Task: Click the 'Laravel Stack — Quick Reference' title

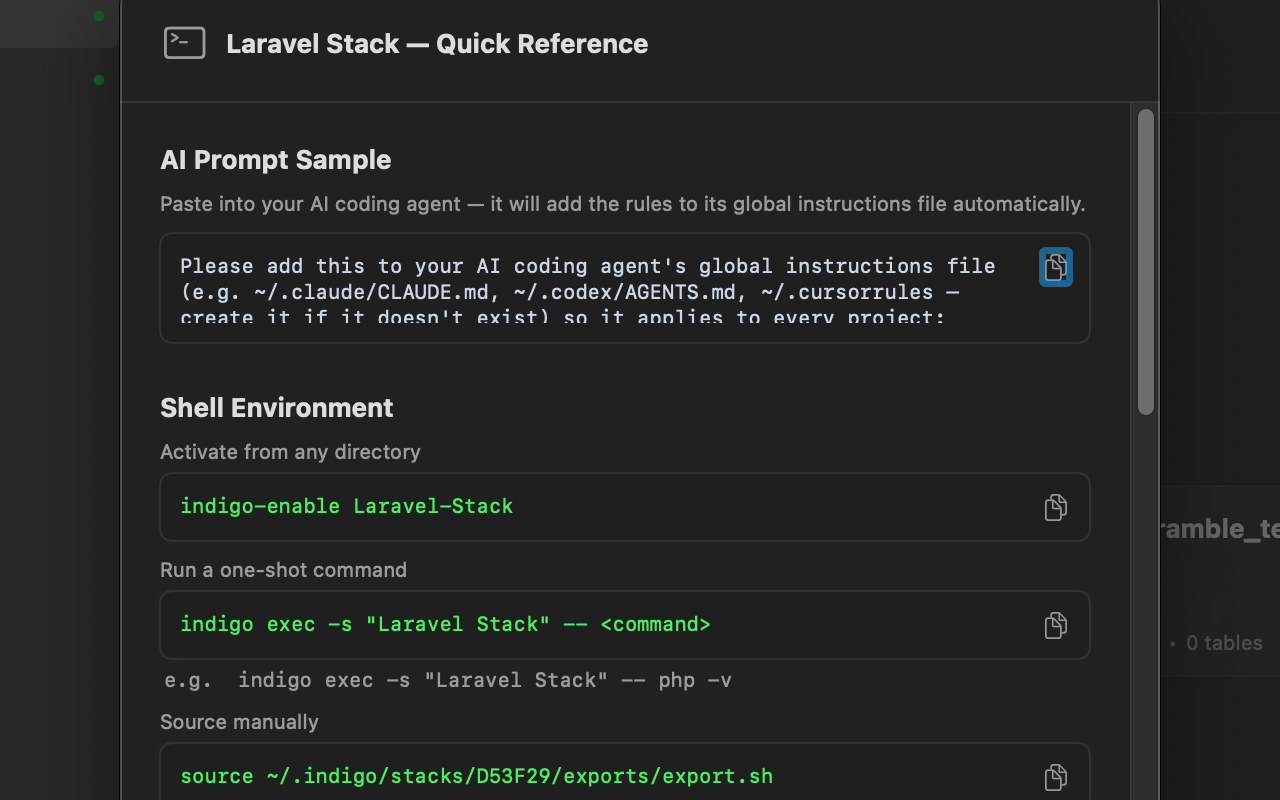Action: (437, 44)
